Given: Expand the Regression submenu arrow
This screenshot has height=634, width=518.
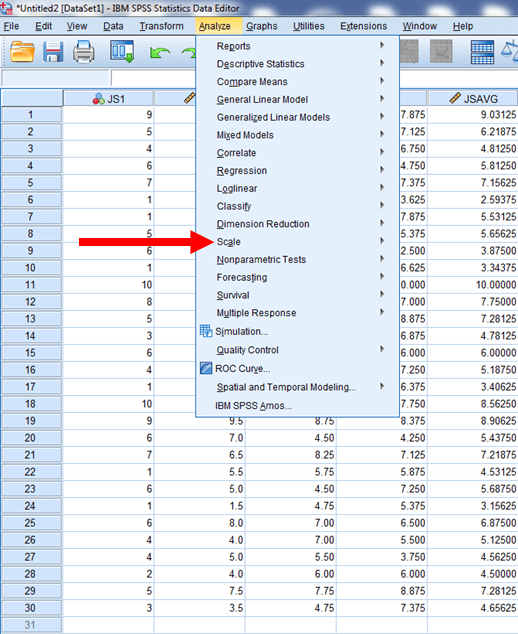Looking at the screenshot, I should tap(382, 170).
